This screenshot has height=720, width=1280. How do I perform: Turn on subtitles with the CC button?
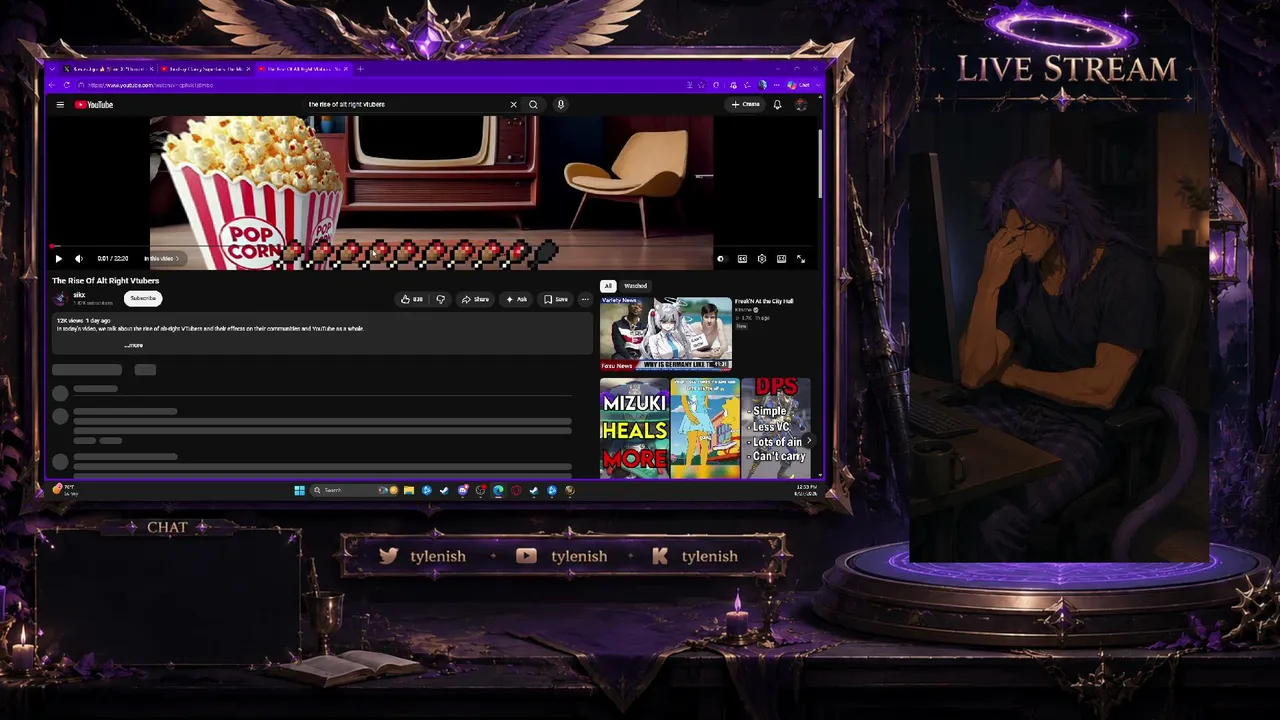coord(742,259)
